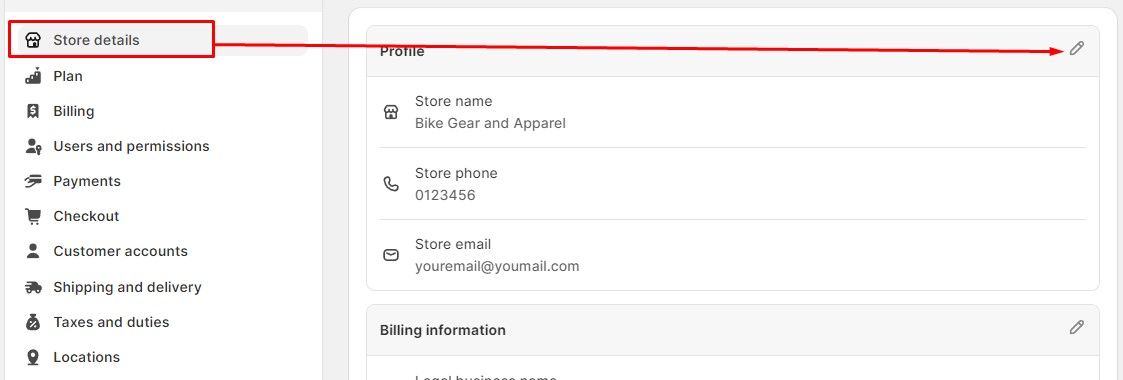
Task: Click the Store phone row
Action: [x=733, y=184]
